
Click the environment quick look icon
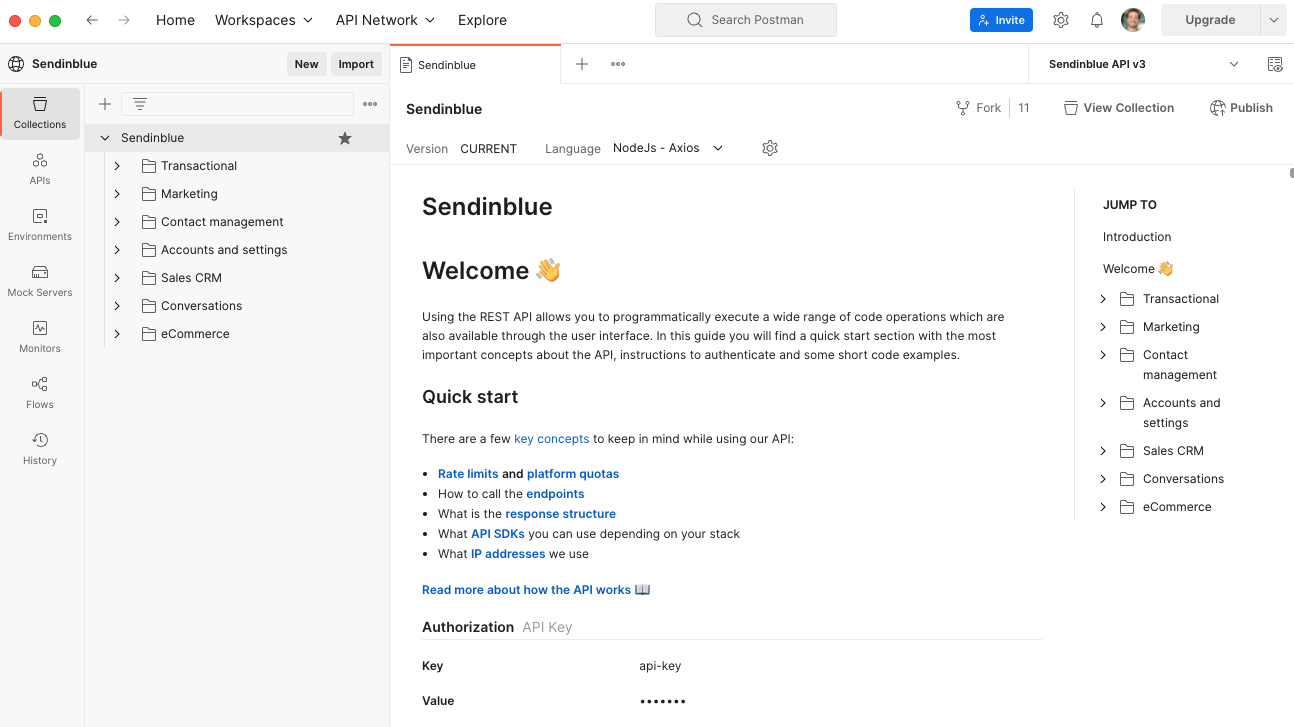coord(1275,64)
